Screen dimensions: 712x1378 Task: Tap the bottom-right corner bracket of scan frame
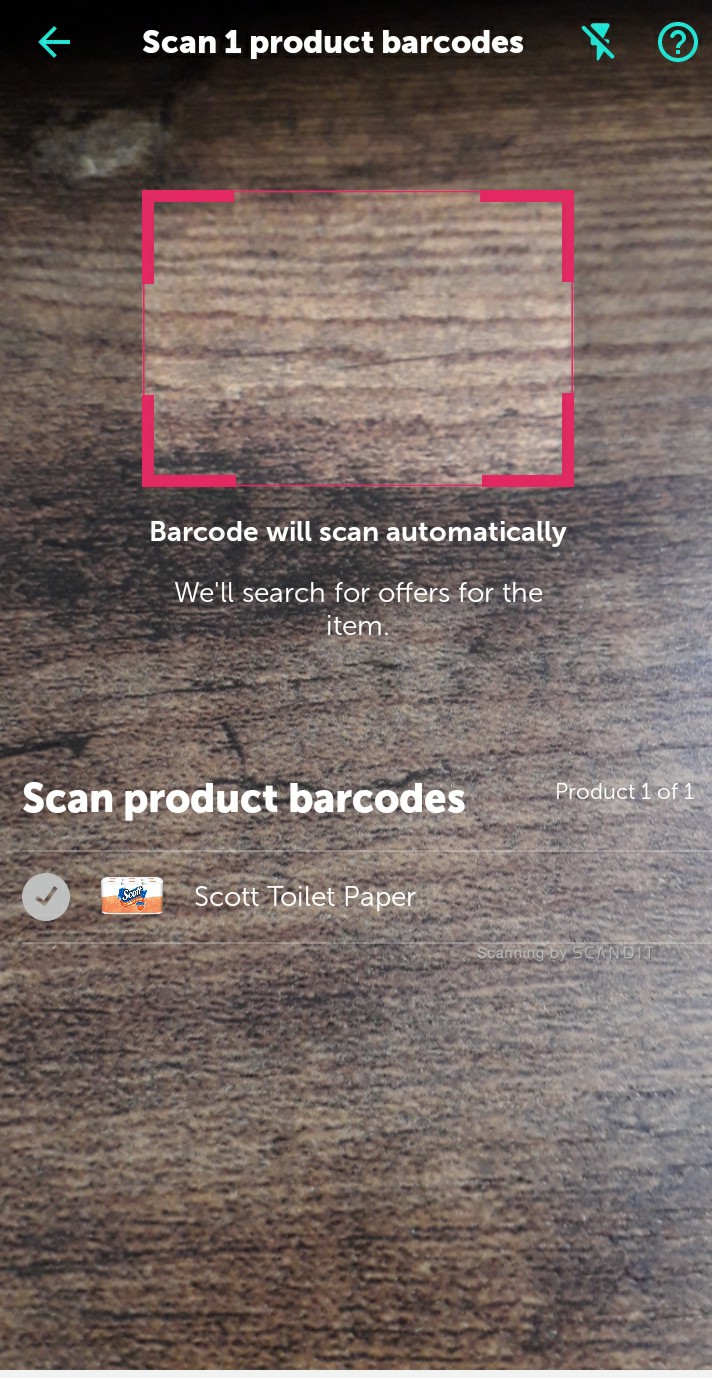click(x=528, y=441)
